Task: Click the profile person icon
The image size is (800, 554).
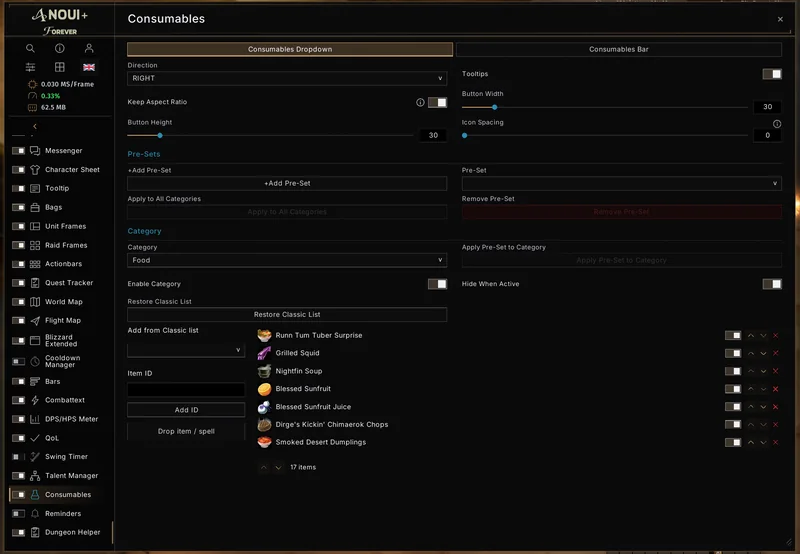Action: click(89, 48)
